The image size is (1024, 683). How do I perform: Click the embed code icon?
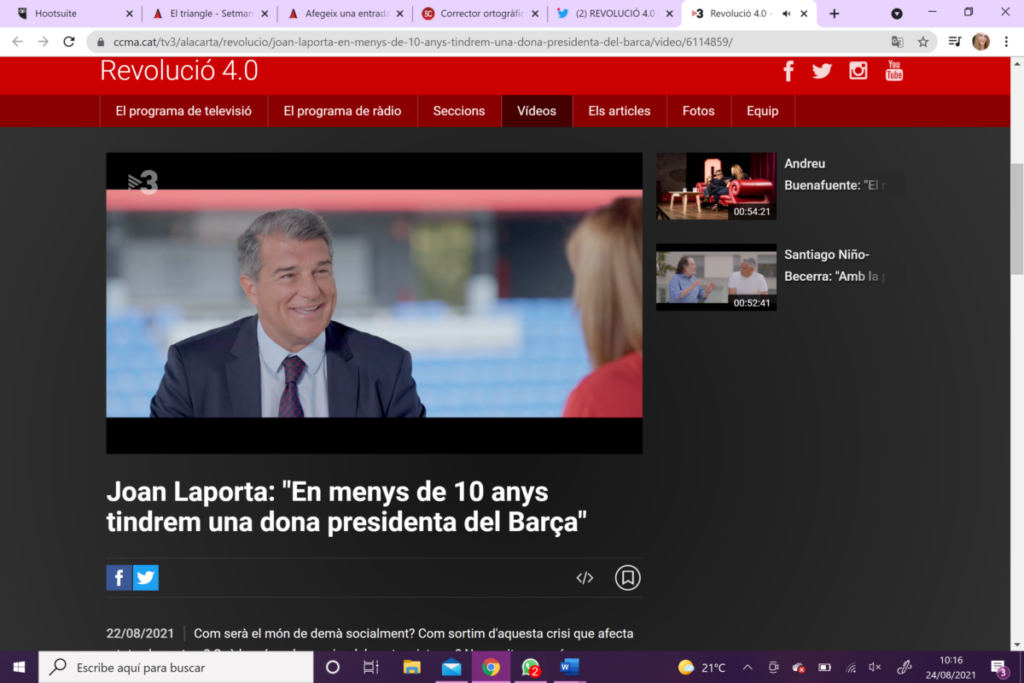point(585,578)
